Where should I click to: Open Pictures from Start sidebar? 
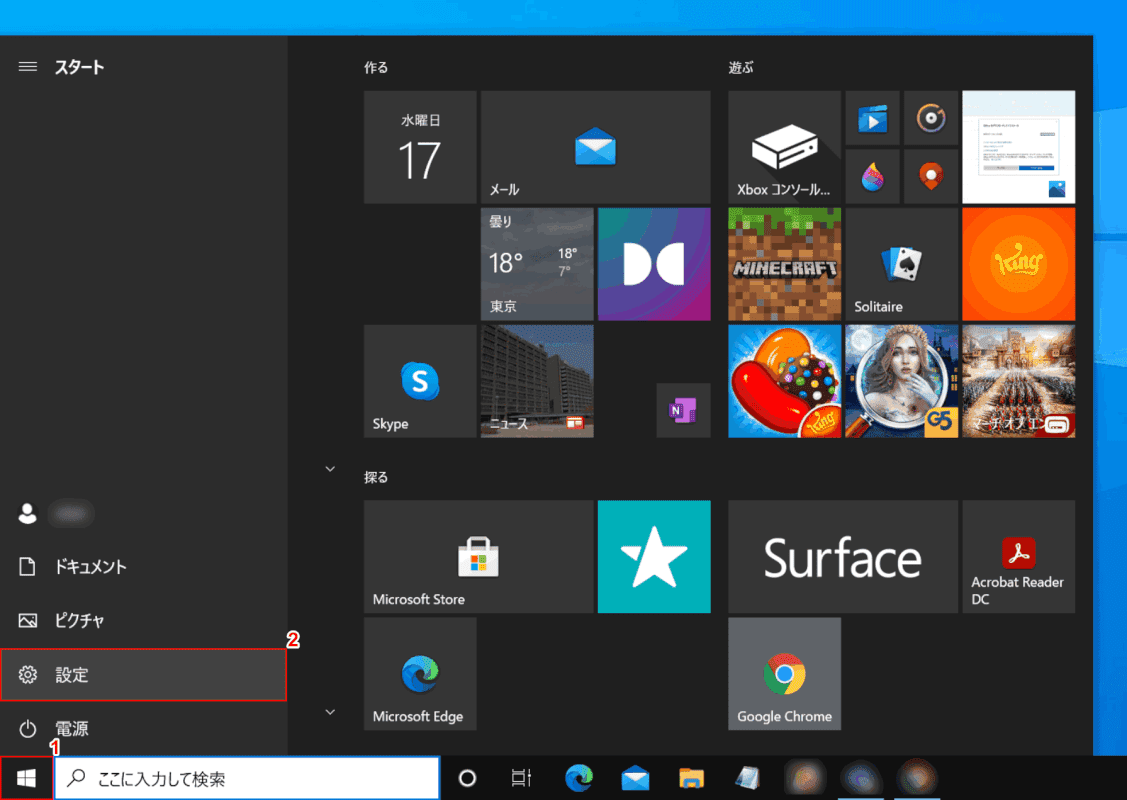(x=144, y=620)
